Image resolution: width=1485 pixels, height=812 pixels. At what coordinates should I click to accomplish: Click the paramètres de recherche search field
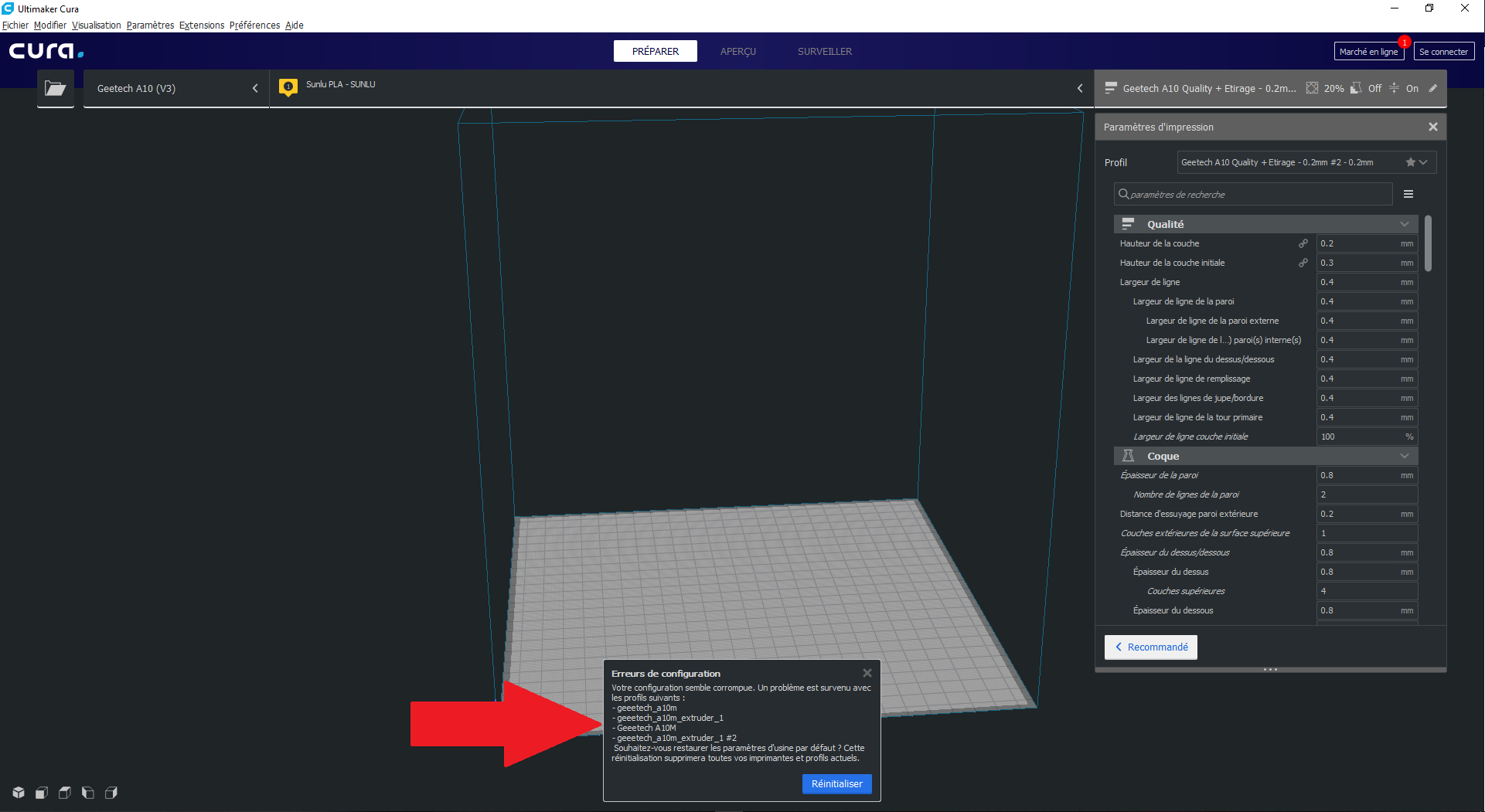click(1253, 194)
